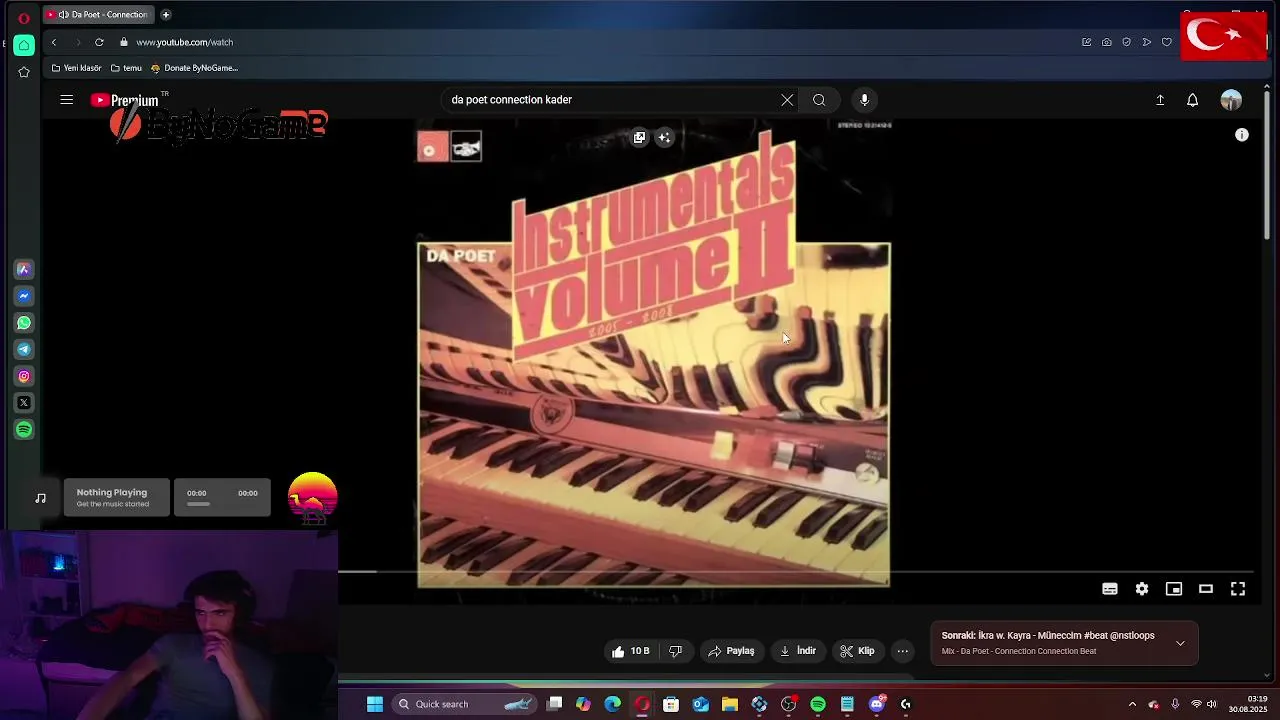Screen dimensions: 1280x720
Task: Clear the YouTube search query
Action: click(787, 100)
